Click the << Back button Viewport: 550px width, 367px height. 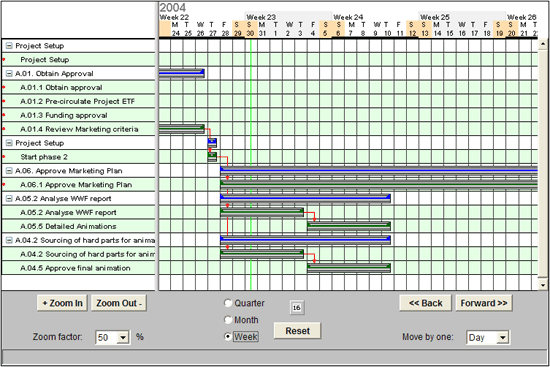click(425, 303)
